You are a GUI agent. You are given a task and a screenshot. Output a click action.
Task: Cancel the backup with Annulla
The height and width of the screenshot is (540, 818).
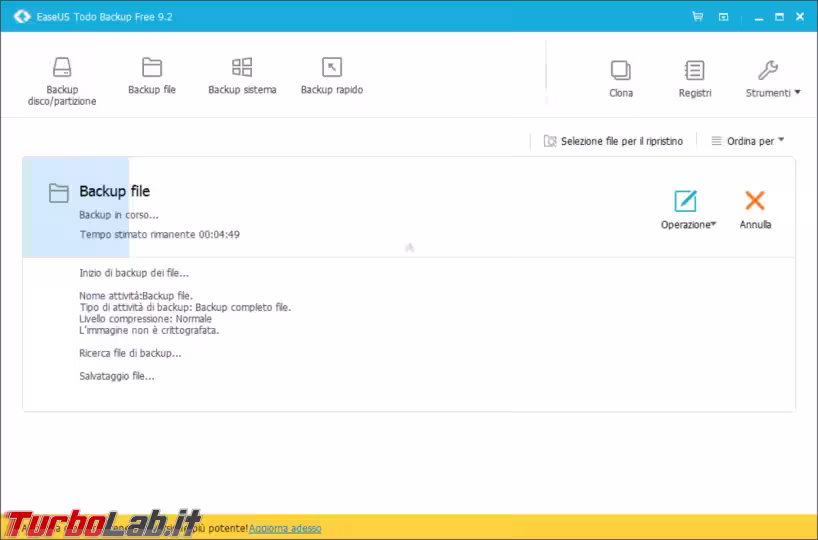[x=755, y=210]
